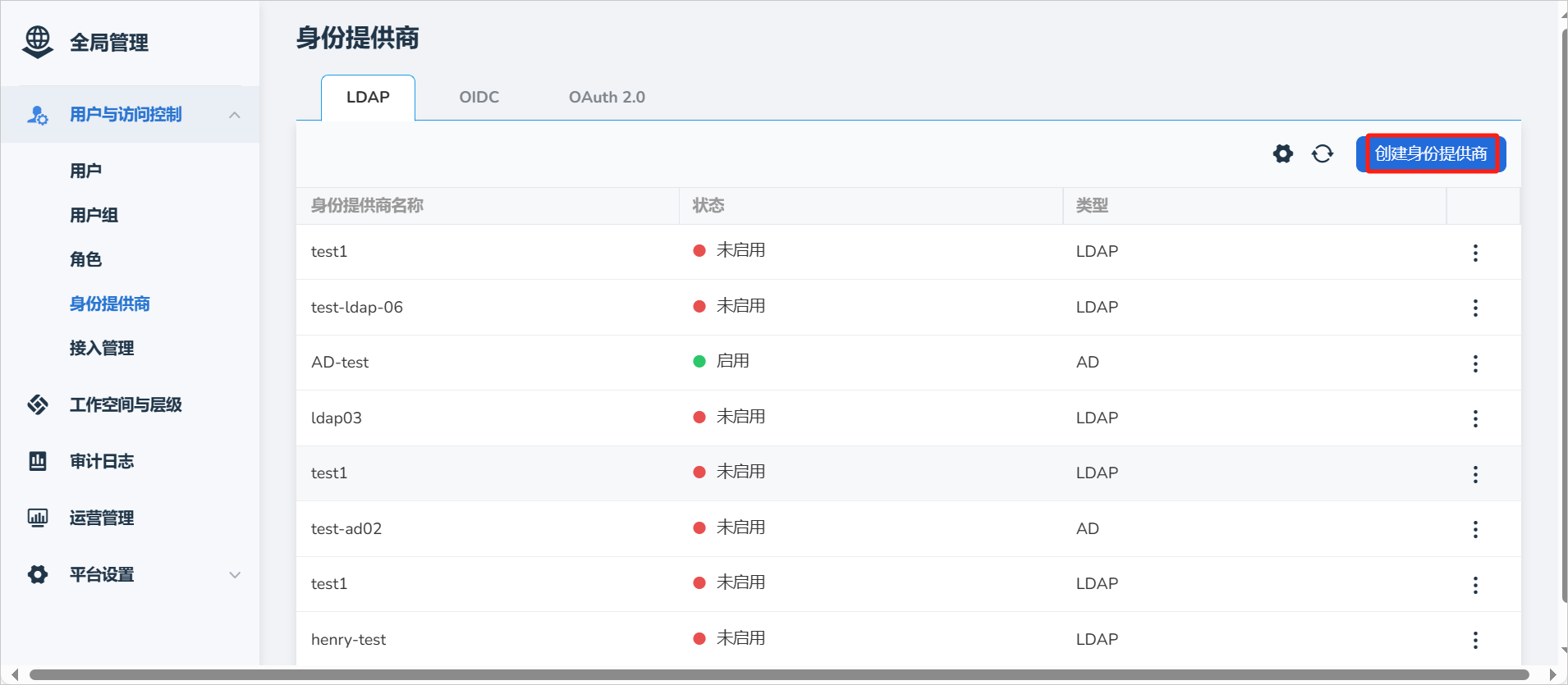Screen dimensions: 1568x685
Task: Open the more menu for henry-test row
Action: [1475, 641]
